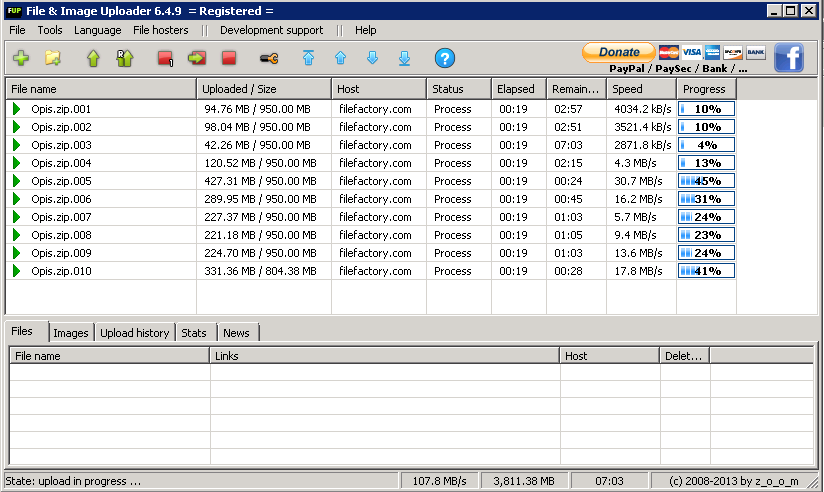
Task: Open the Language menu
Action: 98,30
